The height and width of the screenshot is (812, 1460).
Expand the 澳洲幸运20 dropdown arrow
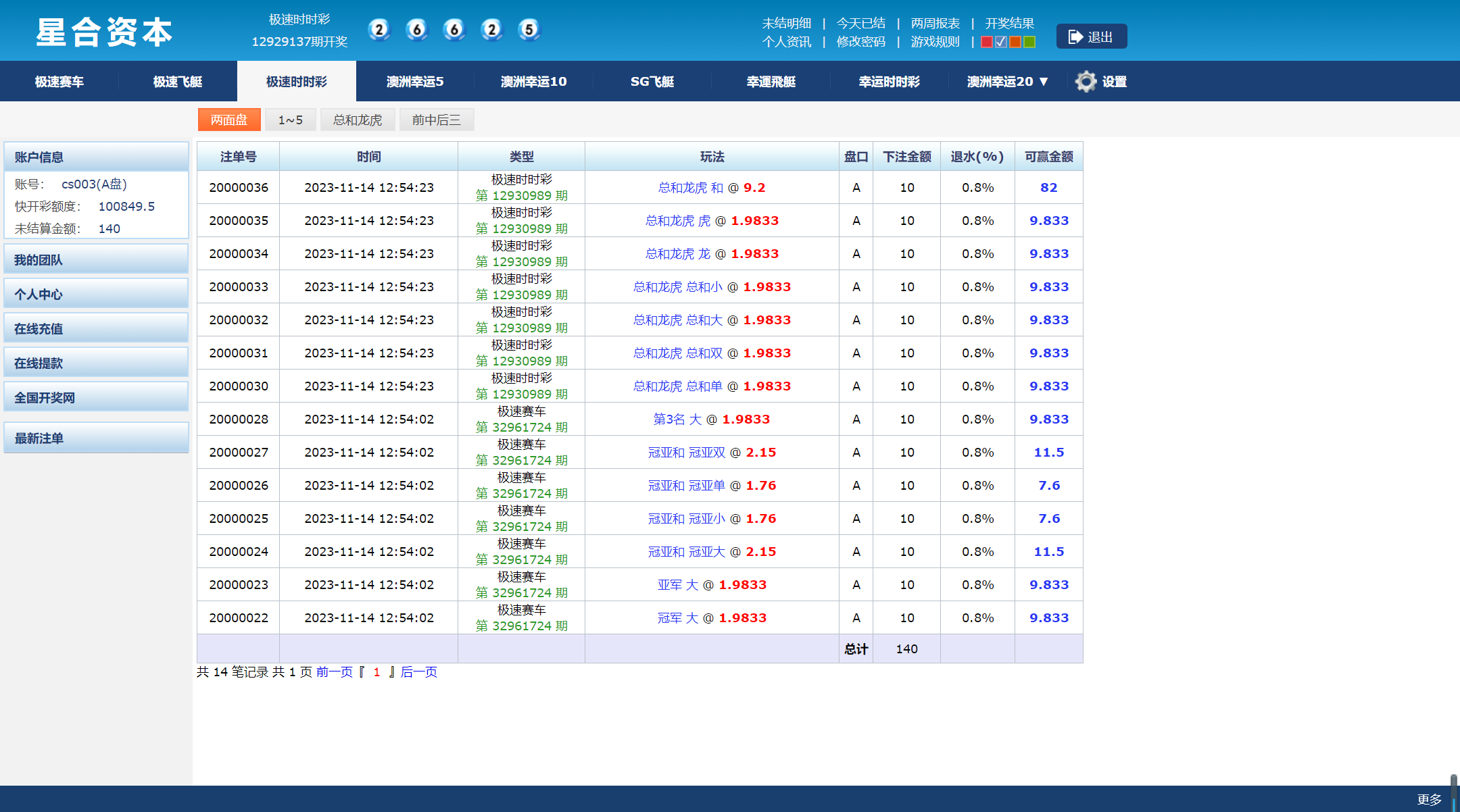1044,82
